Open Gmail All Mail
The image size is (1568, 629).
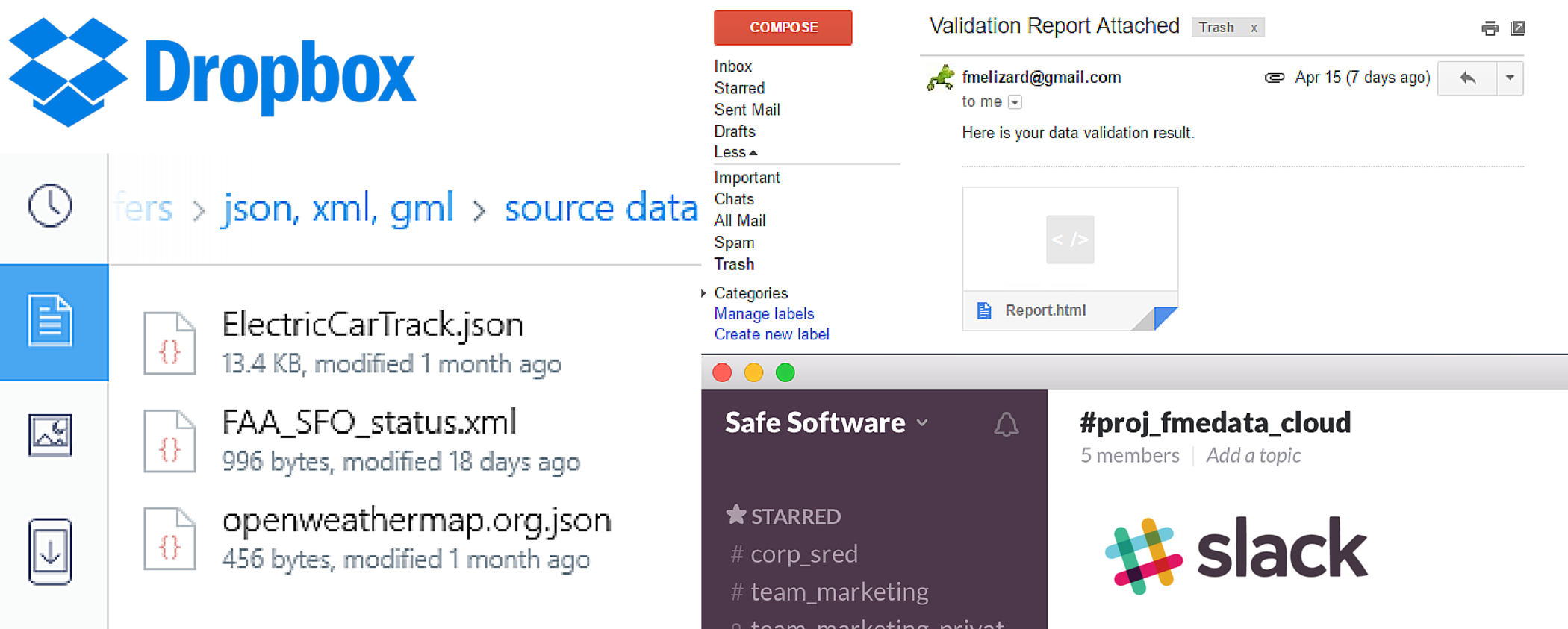[x=739, y=221]
